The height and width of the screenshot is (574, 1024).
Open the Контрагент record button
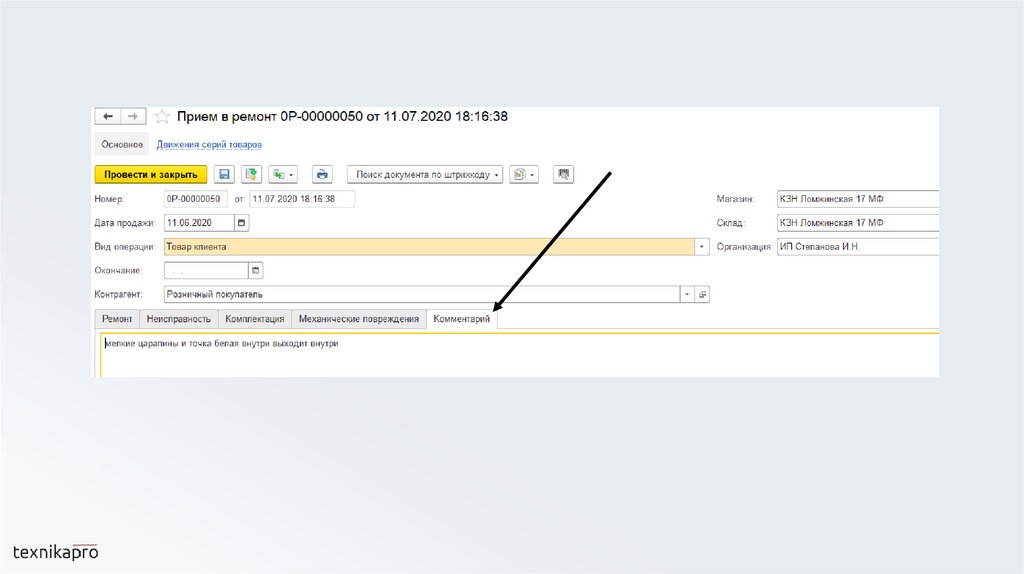[x=703, y=295]
